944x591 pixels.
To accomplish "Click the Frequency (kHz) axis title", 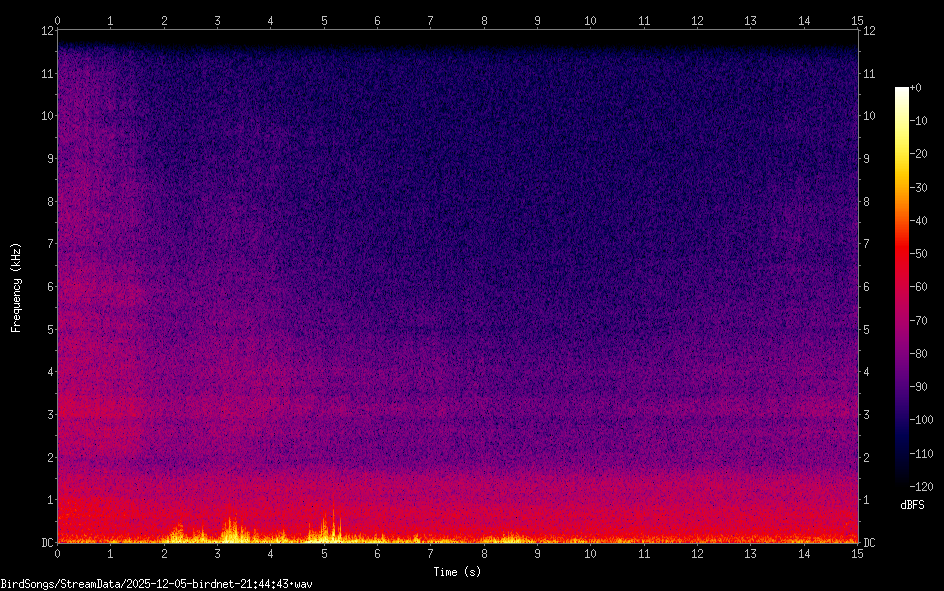I will pyautogui.click(x=16, y=287).
